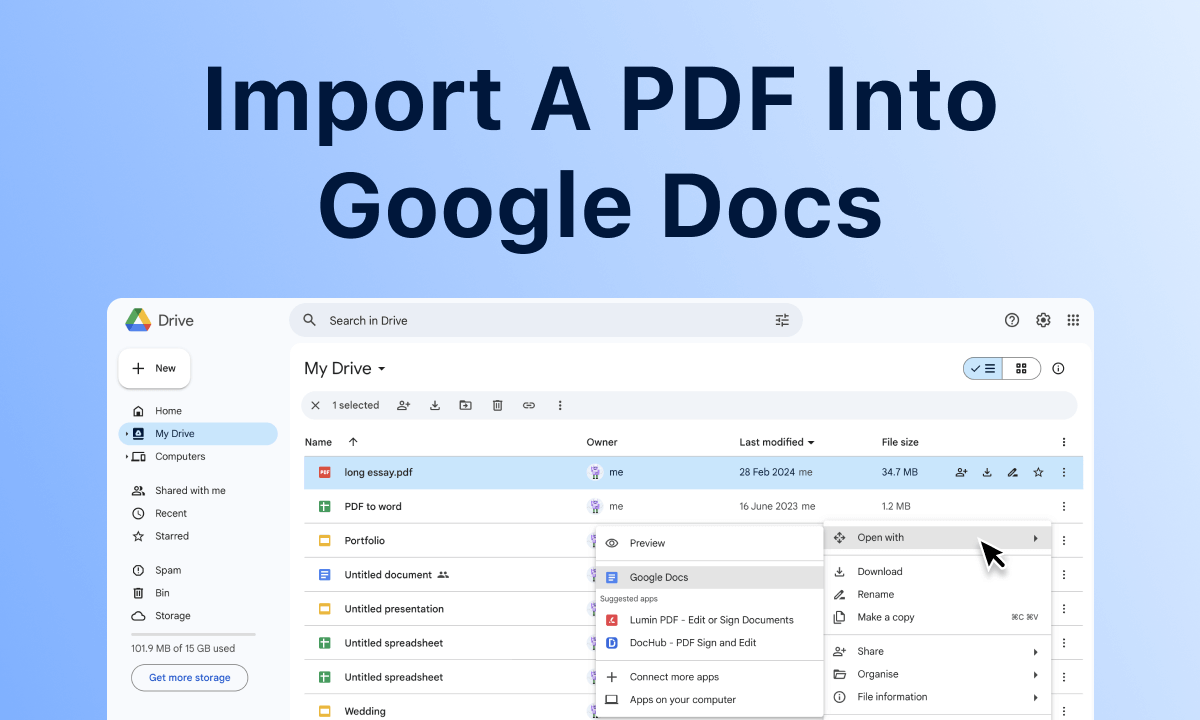
Task: Open search filters with the sliders icon
Action: tap(782, 320)
